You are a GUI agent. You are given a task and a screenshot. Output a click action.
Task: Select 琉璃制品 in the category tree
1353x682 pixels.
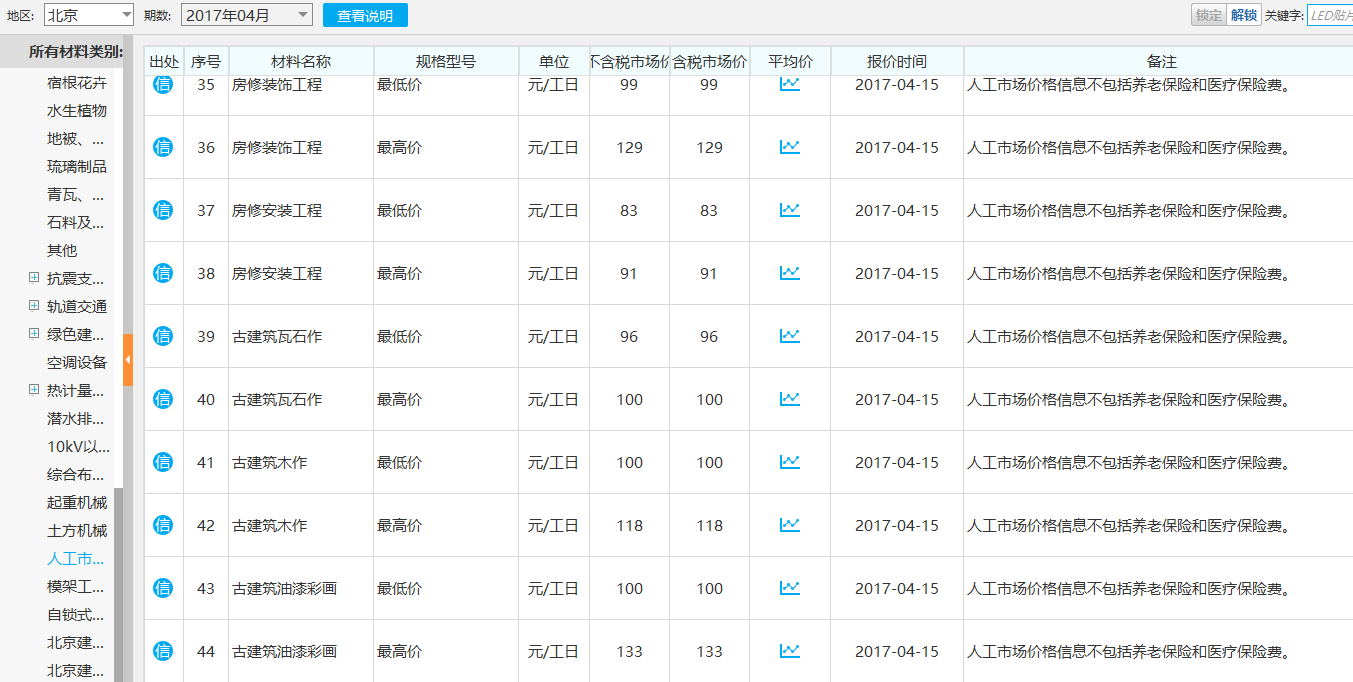(77, 166)
